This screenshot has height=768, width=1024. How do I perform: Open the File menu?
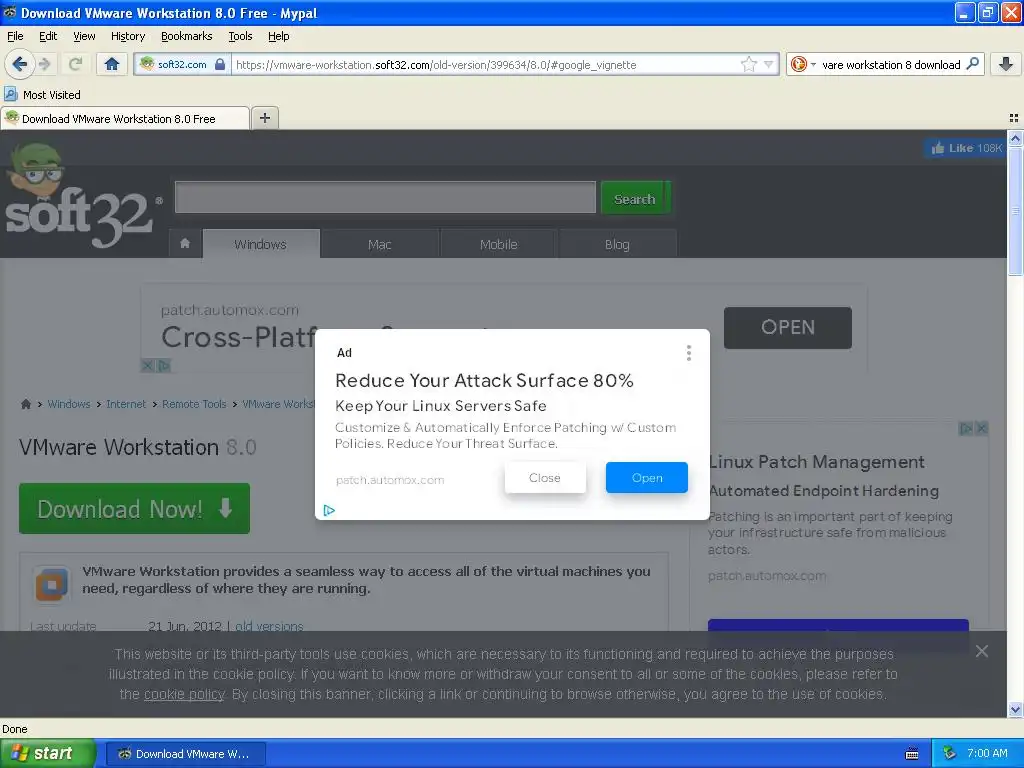[x=15, y=36]
